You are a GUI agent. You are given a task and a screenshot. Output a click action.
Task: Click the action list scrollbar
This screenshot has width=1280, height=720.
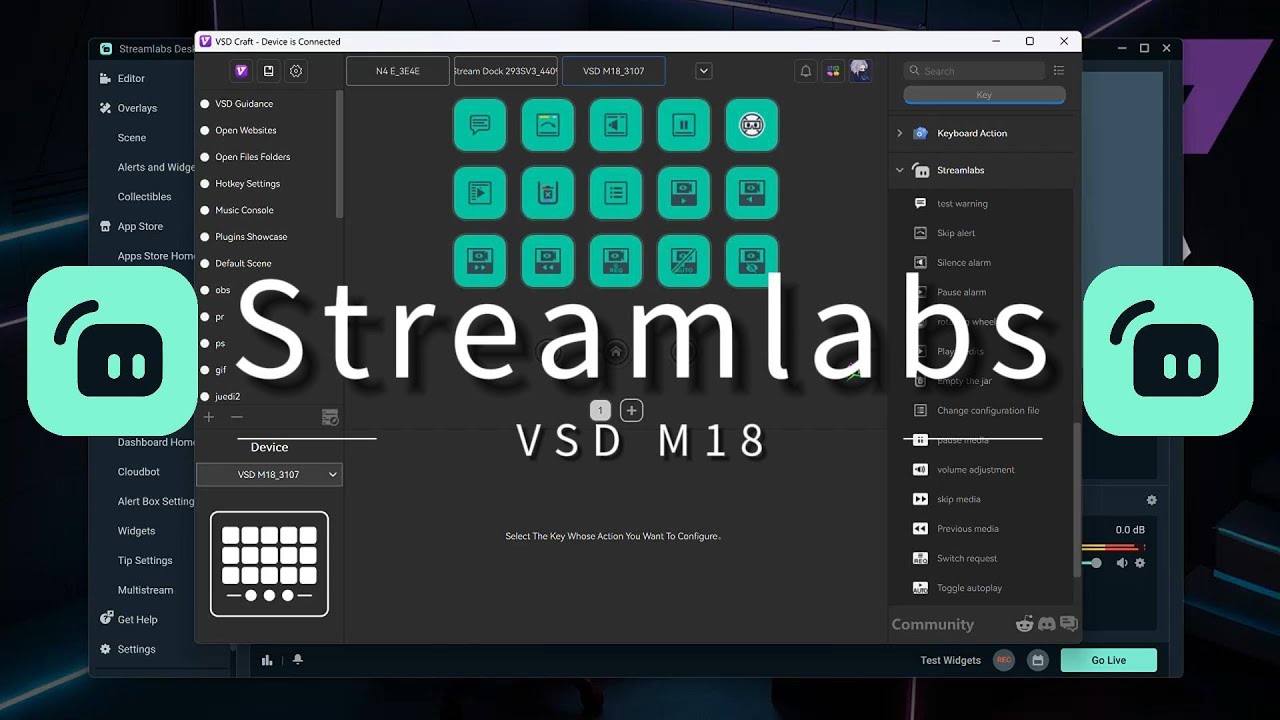pyautogui.click(x=1077, y=500)
